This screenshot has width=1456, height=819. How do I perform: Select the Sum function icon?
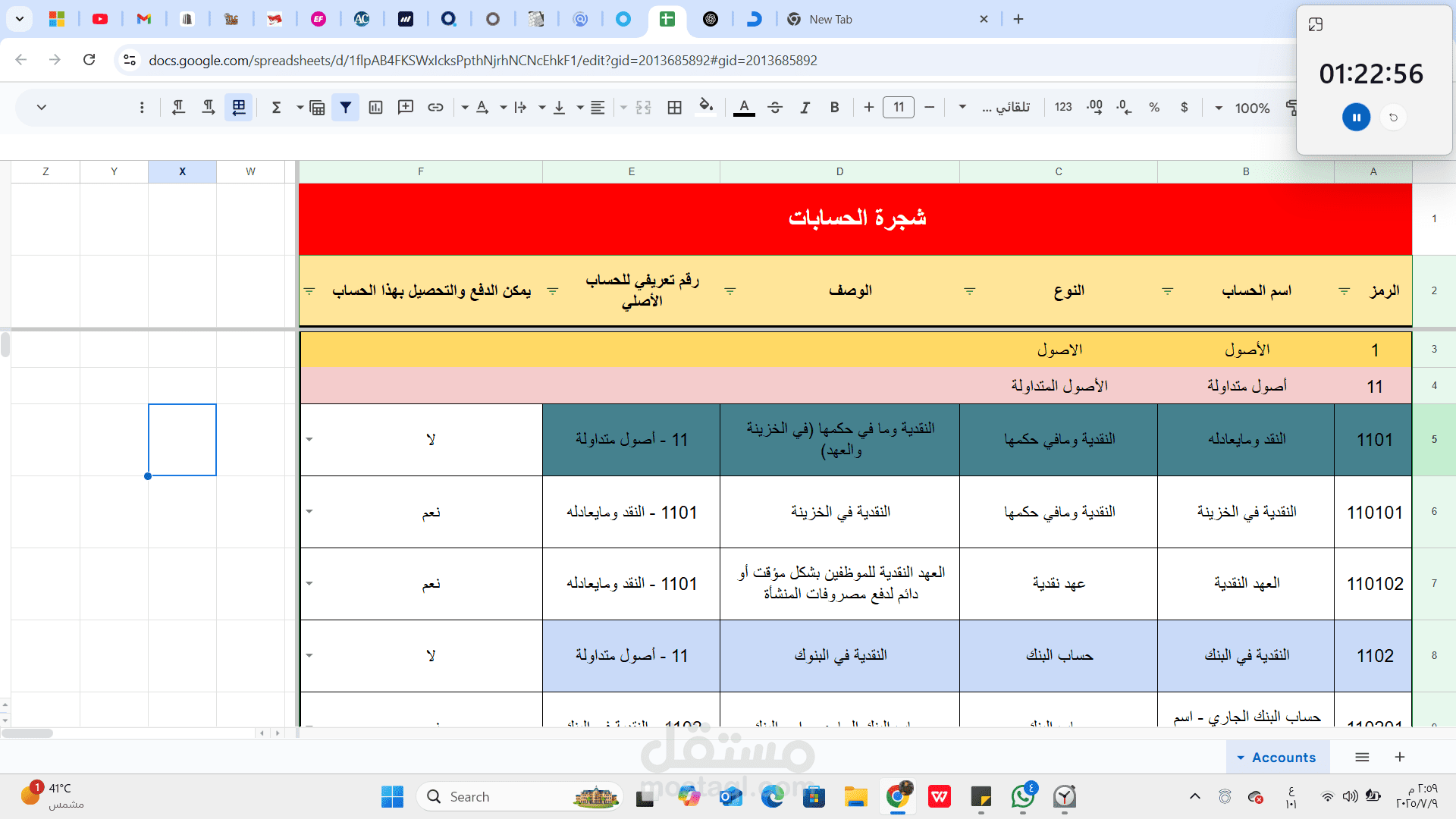[277, 107]
